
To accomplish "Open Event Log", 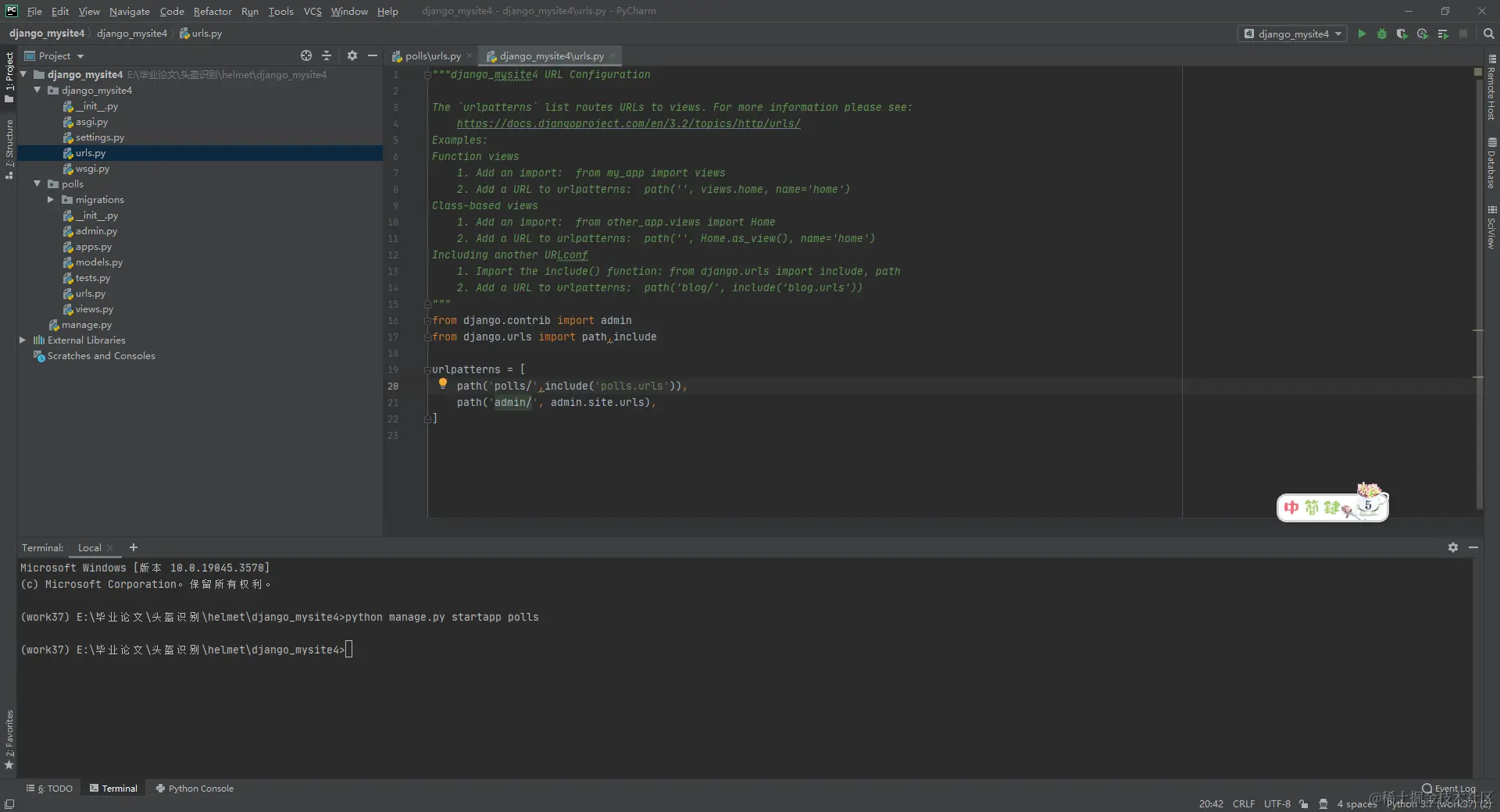I will (1448, 789).
